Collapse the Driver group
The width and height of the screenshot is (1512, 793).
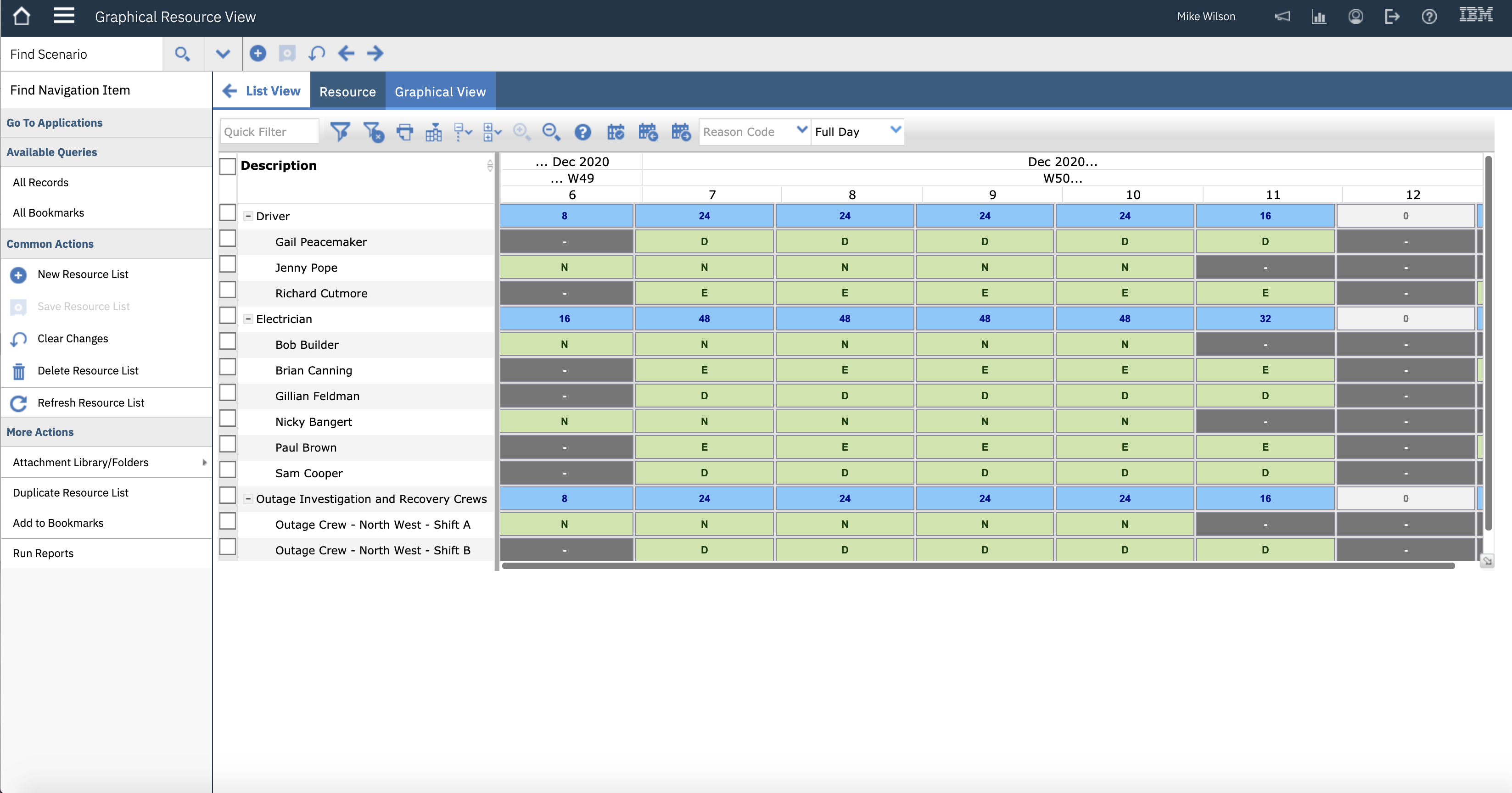click(x=248, y=216)
